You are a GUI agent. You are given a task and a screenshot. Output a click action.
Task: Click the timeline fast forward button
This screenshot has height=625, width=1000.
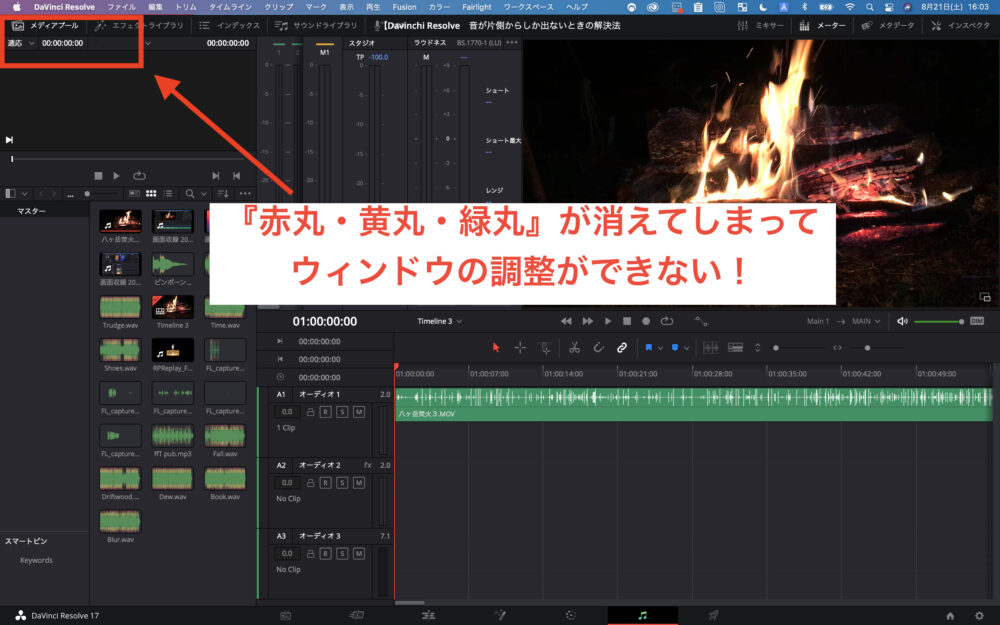[x=587, y=321]
